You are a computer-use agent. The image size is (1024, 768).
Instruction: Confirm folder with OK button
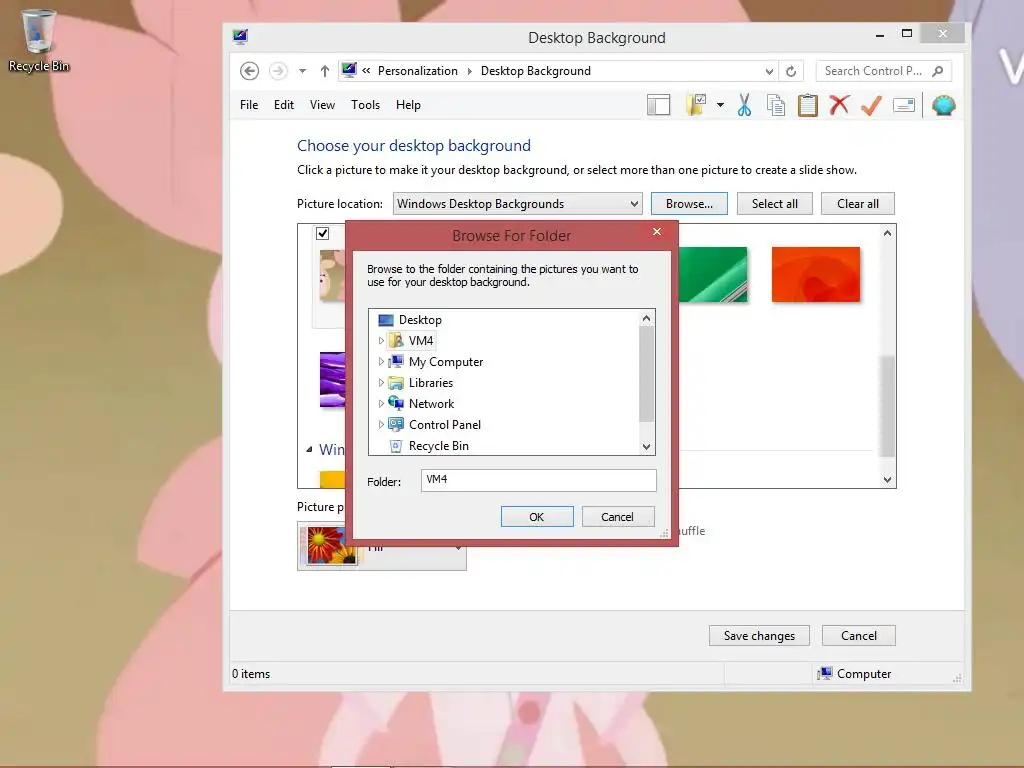(x=537, y=517)
